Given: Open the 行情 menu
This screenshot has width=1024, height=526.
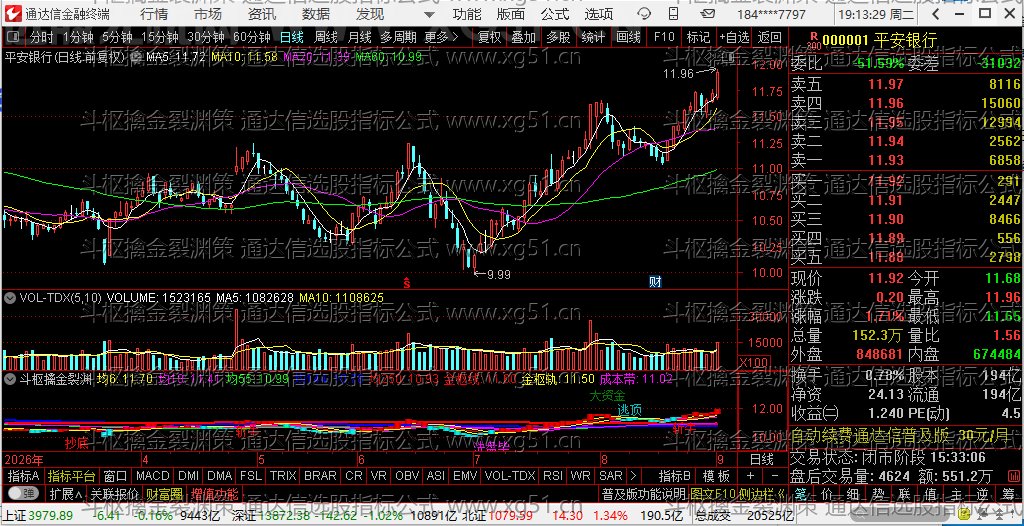Looking at the screenshot, I should 153,13.
